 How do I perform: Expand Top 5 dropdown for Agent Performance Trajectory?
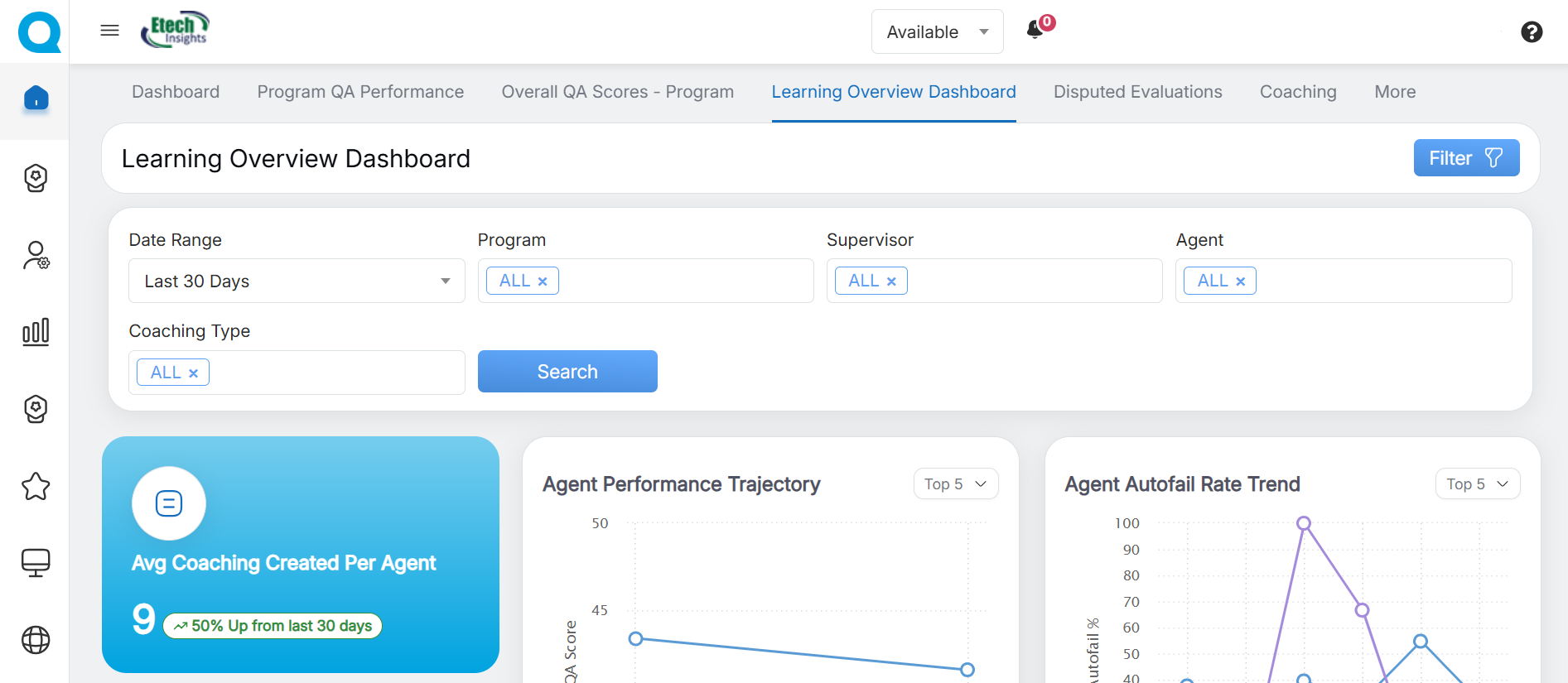point(955,484)
